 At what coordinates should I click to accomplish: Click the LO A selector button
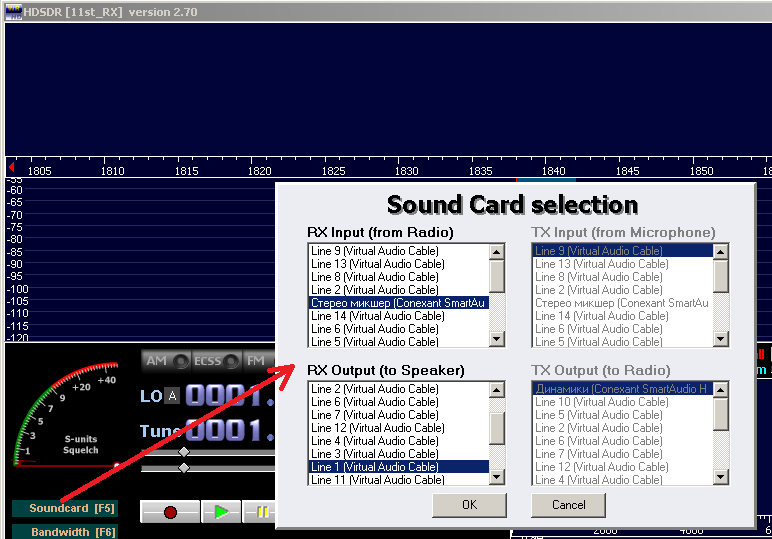pos(172,396)
